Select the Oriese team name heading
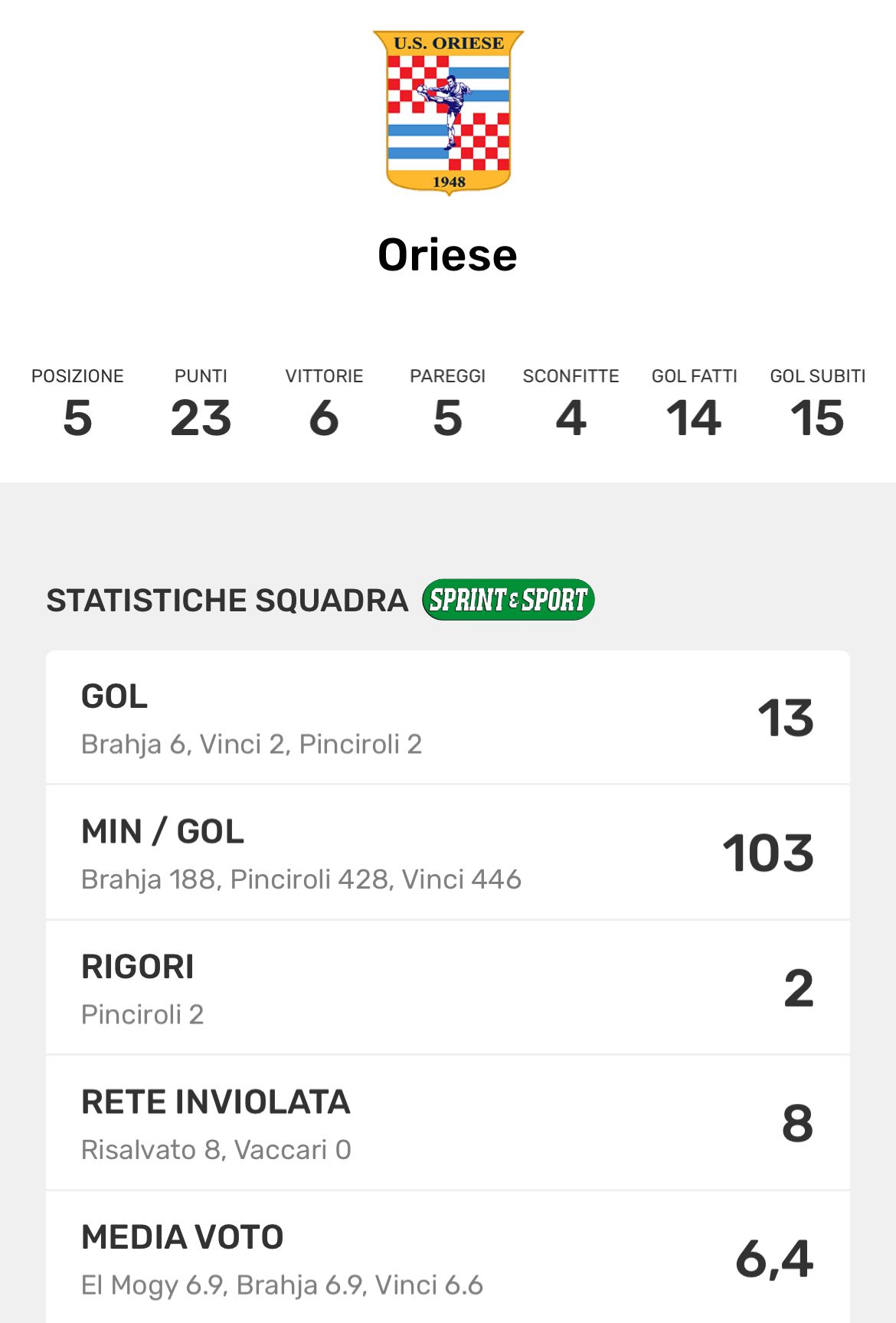 [448, 255]
